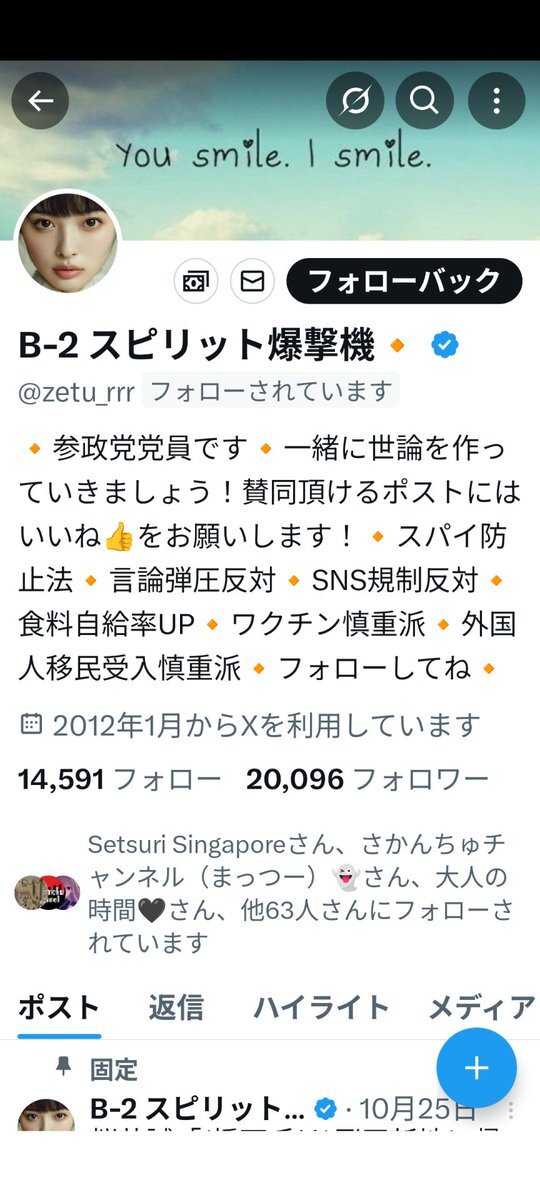Open direct message envelope icon
This screenshot has height=1200, width=540.
252,281
